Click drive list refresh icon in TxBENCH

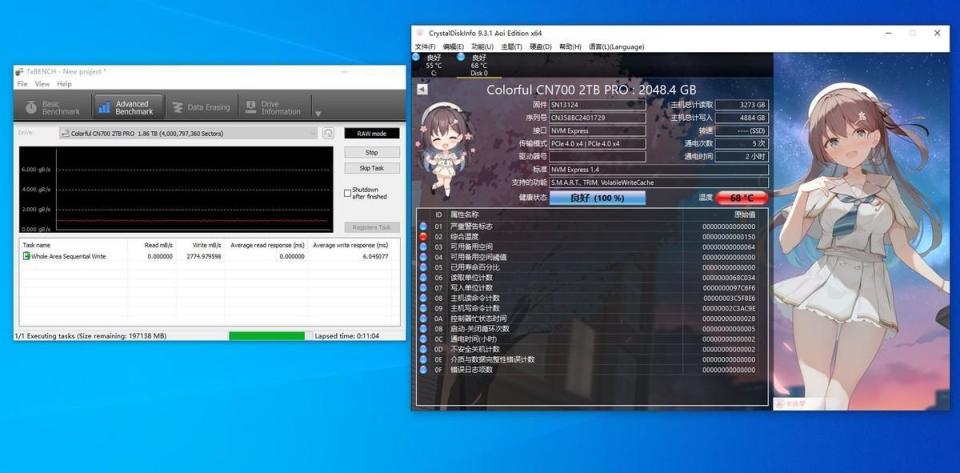[329, 133]
